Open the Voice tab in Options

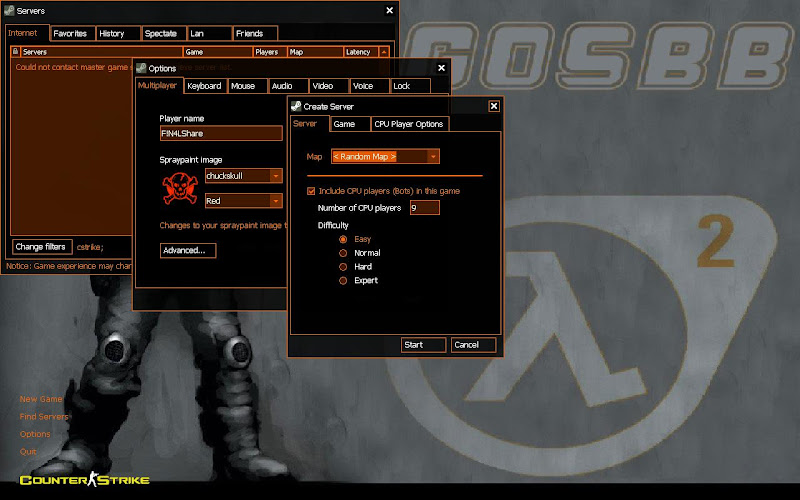click(x=370, y=86)
